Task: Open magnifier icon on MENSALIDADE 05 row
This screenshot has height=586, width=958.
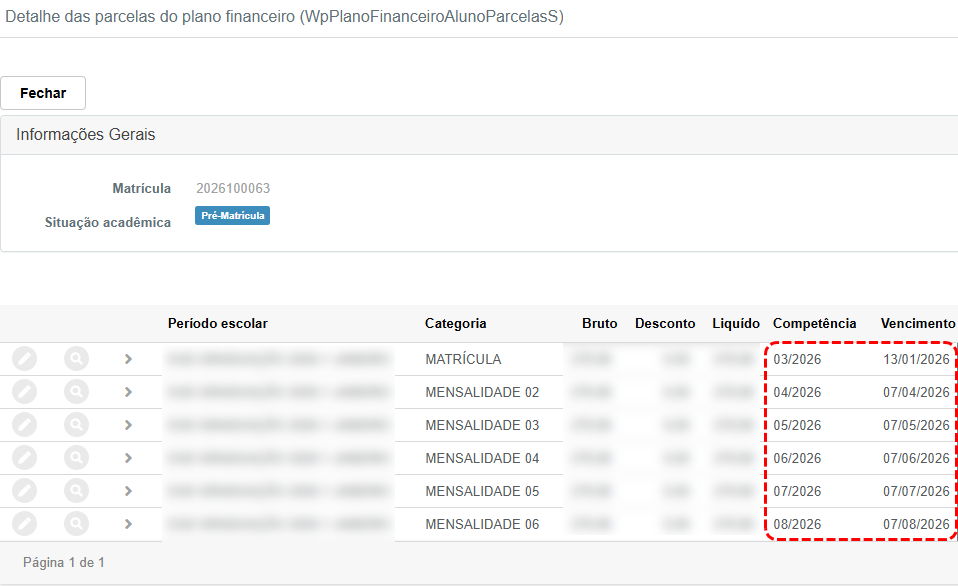Action: 76,491
